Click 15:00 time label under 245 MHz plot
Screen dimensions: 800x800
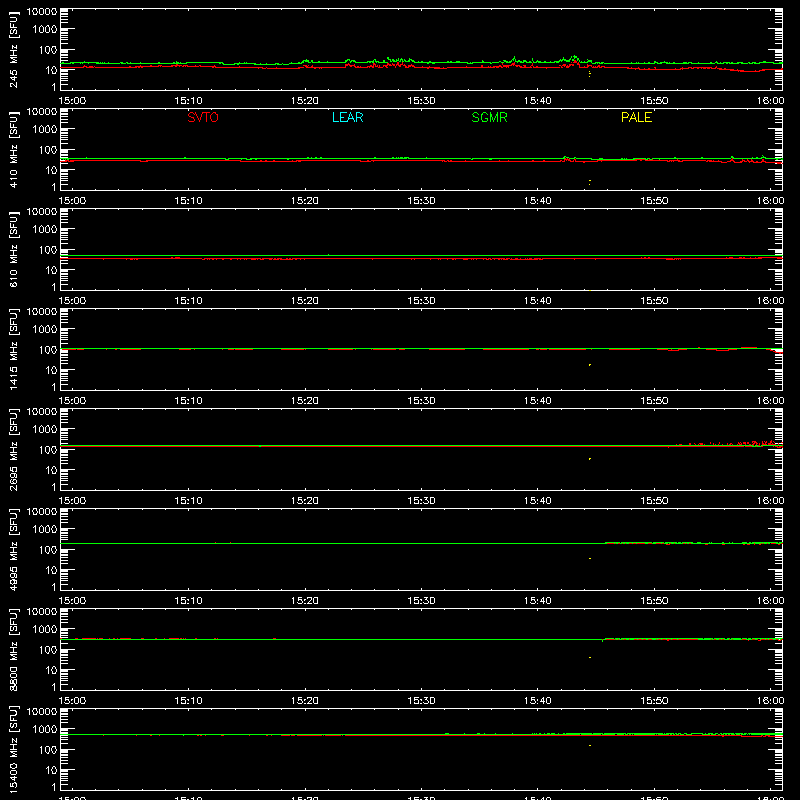(x=72, y=101)
